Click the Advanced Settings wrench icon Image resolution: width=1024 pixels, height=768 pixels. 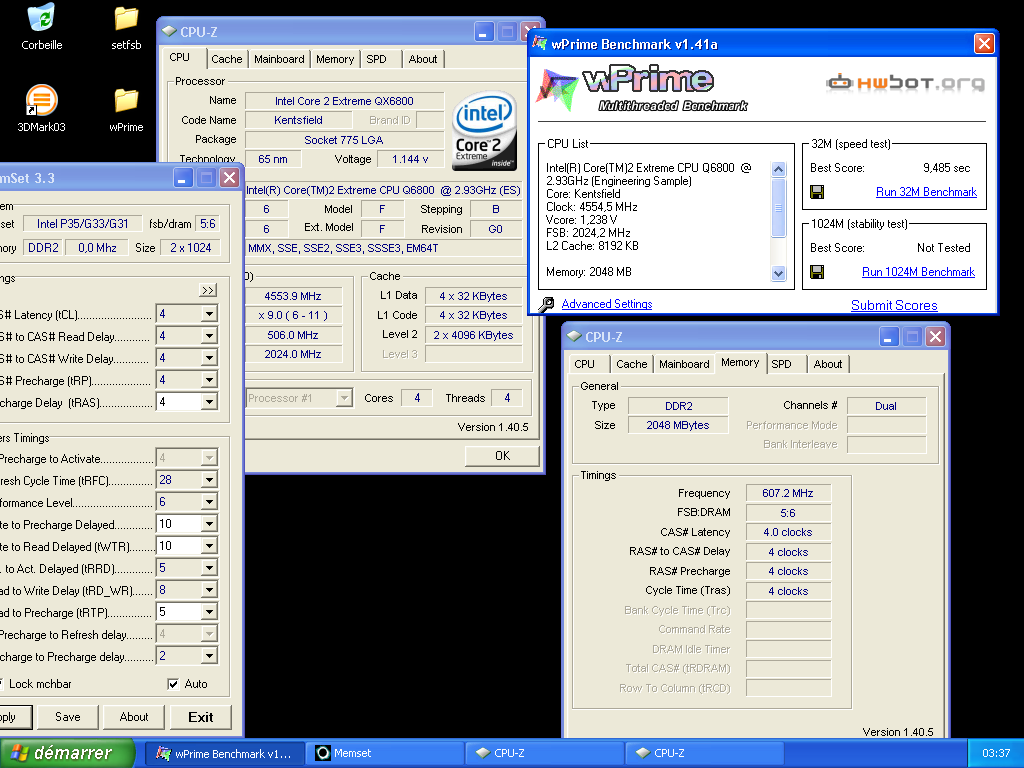[x=547, y=304]
